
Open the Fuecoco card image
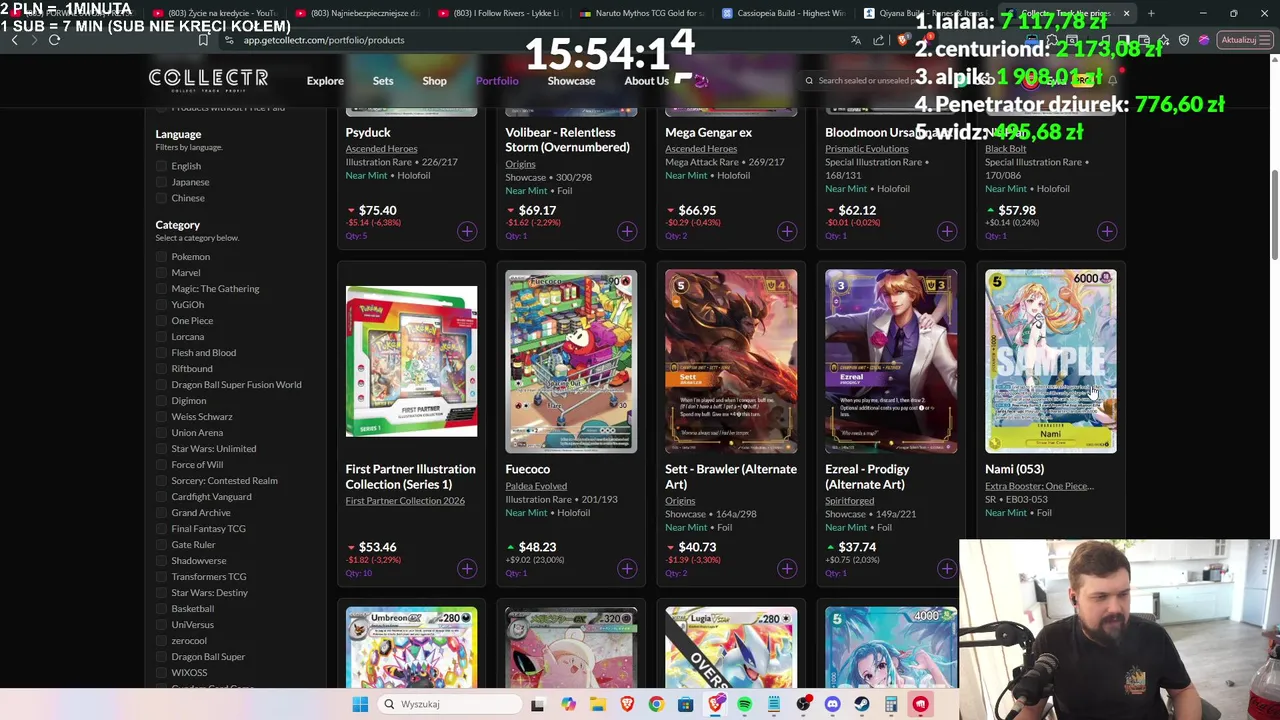(x=571, y=361)
